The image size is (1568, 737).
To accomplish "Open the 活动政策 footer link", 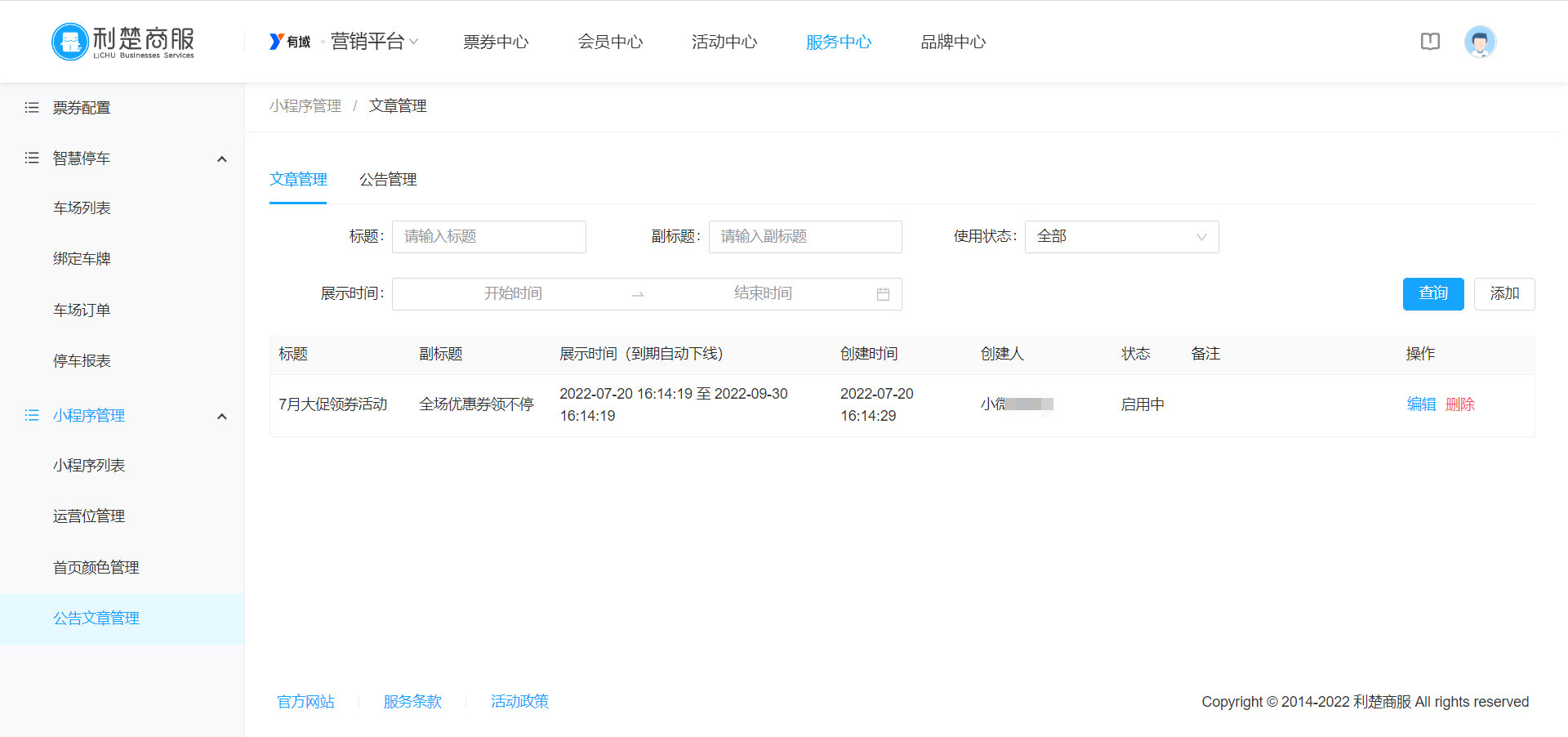I will [x=519, y=701].
